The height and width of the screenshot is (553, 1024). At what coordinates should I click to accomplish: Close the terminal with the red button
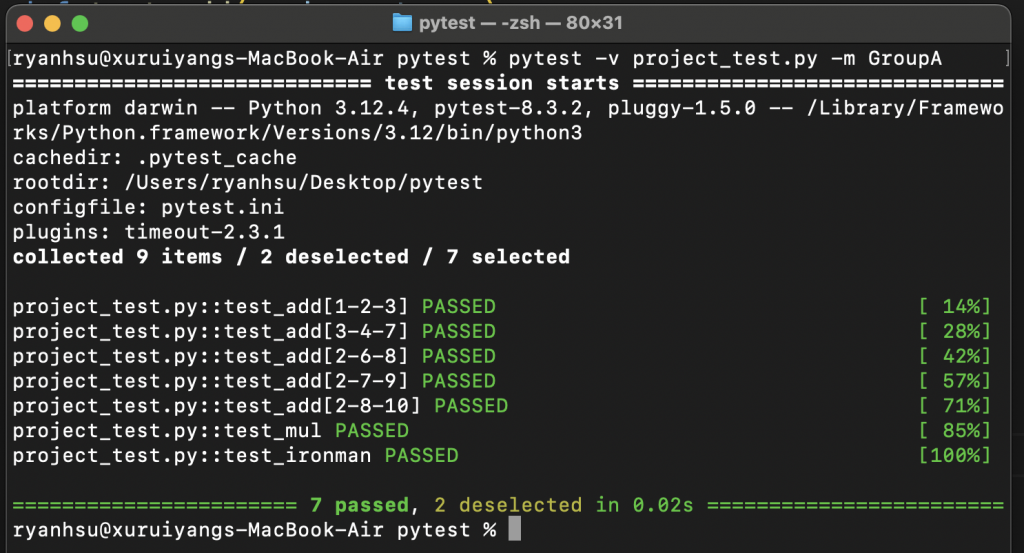tap(25, 24)
